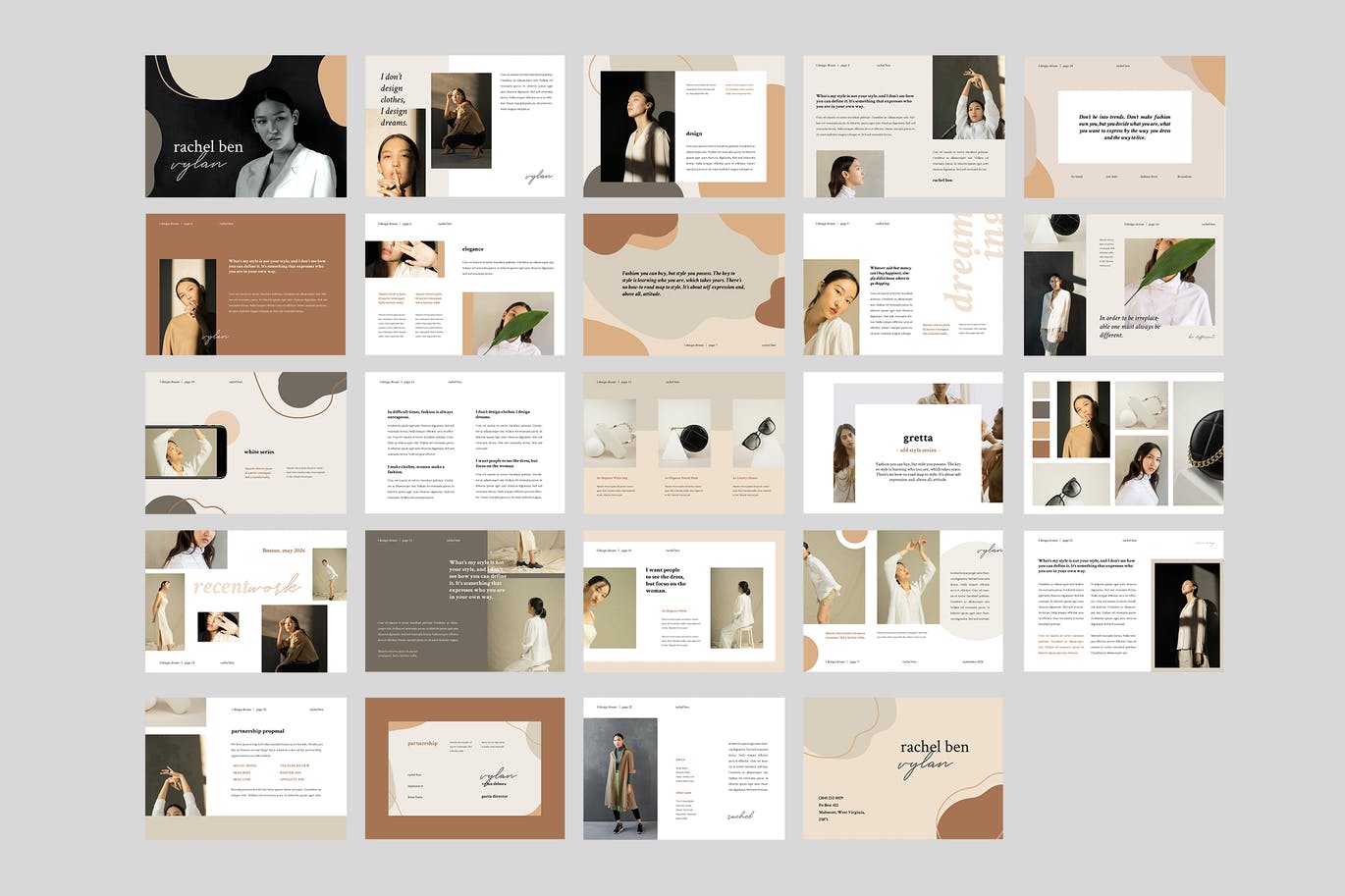Open the dark 'rachel ben vylan' cover slide
The height and width of the screenshot is (896, 1345).
[245, 127]
